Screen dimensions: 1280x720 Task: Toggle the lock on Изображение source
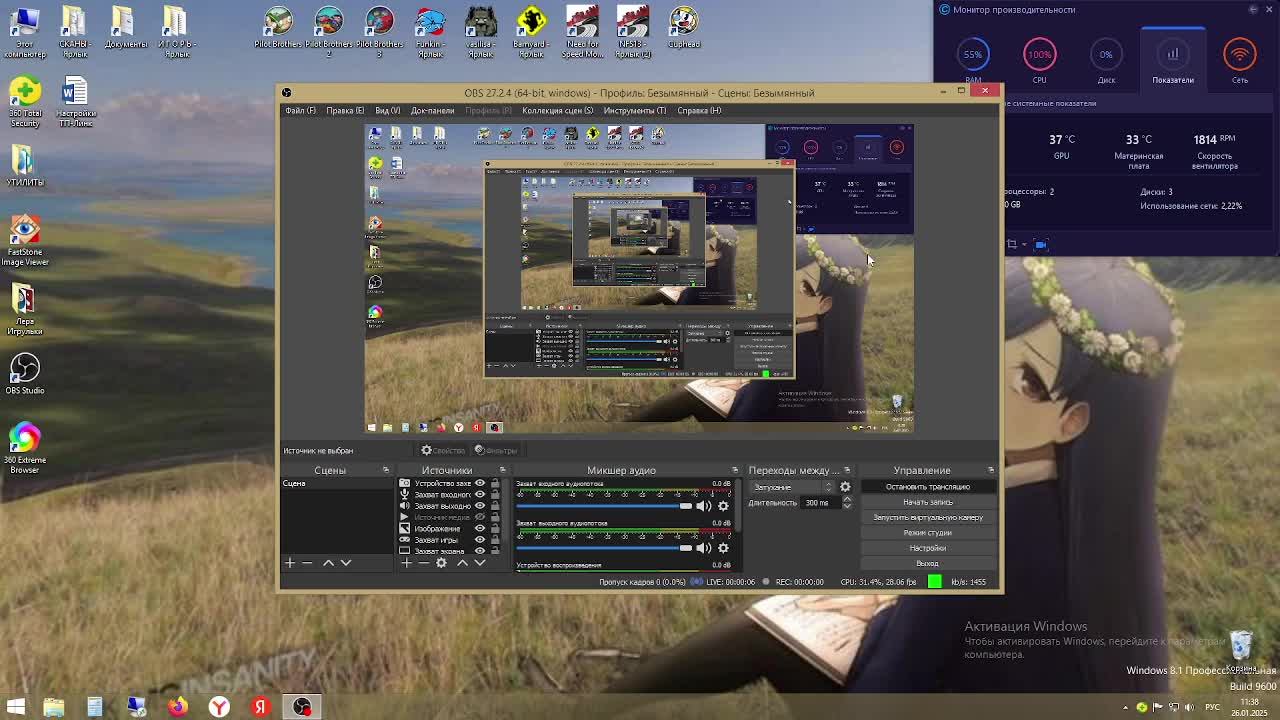coord(495,528)
